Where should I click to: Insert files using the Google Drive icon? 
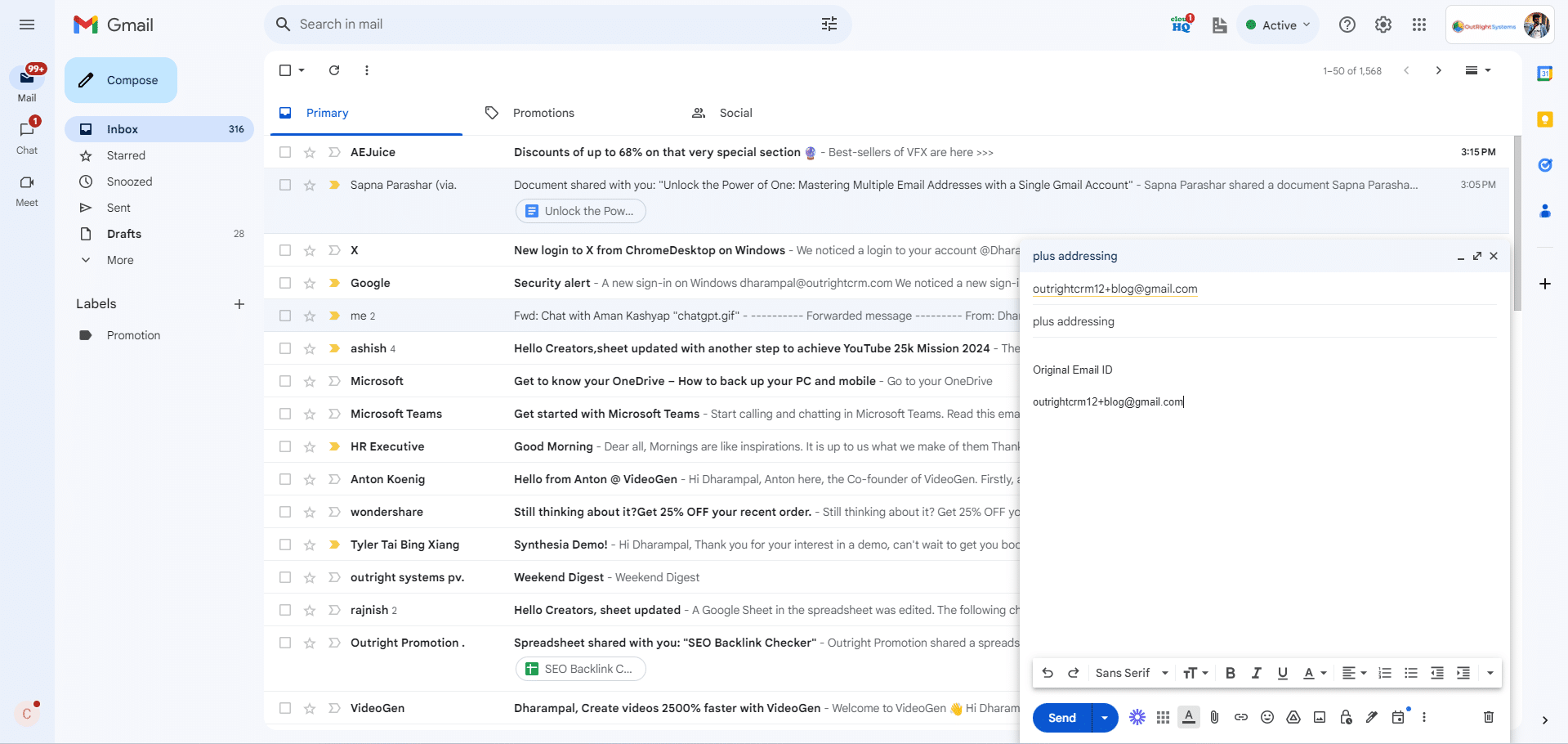click(1293, 717)
